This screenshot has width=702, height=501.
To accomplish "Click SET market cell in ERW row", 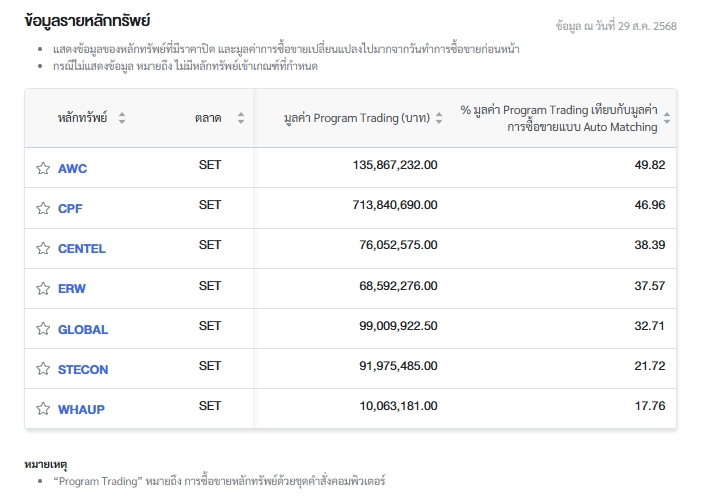I will pos(210,286).
